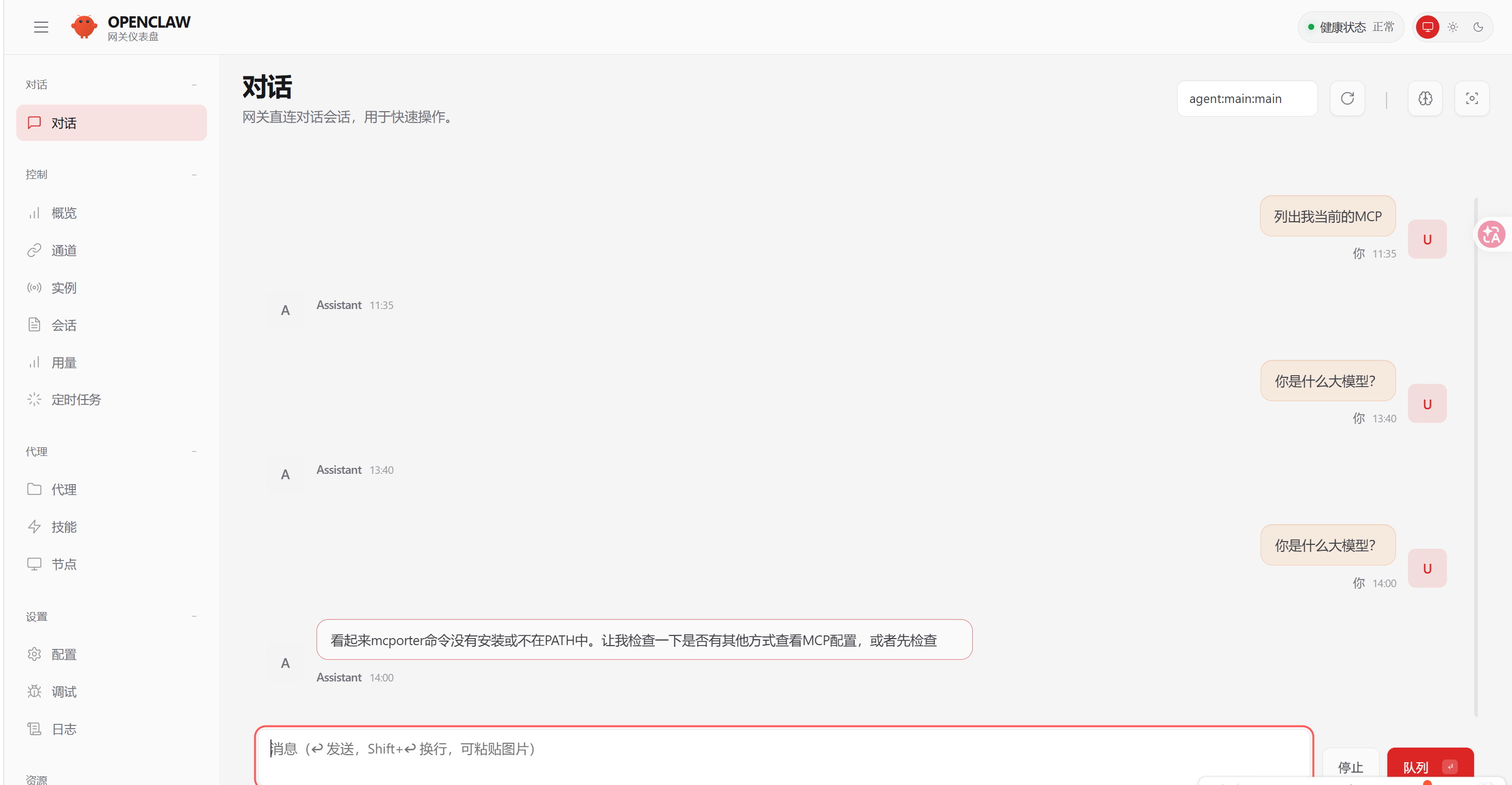Image resolution: width=1512 pixels, height=785 pixels.
Task: Collapse the 设置 sidebar section
Action: tap(193, 616)
